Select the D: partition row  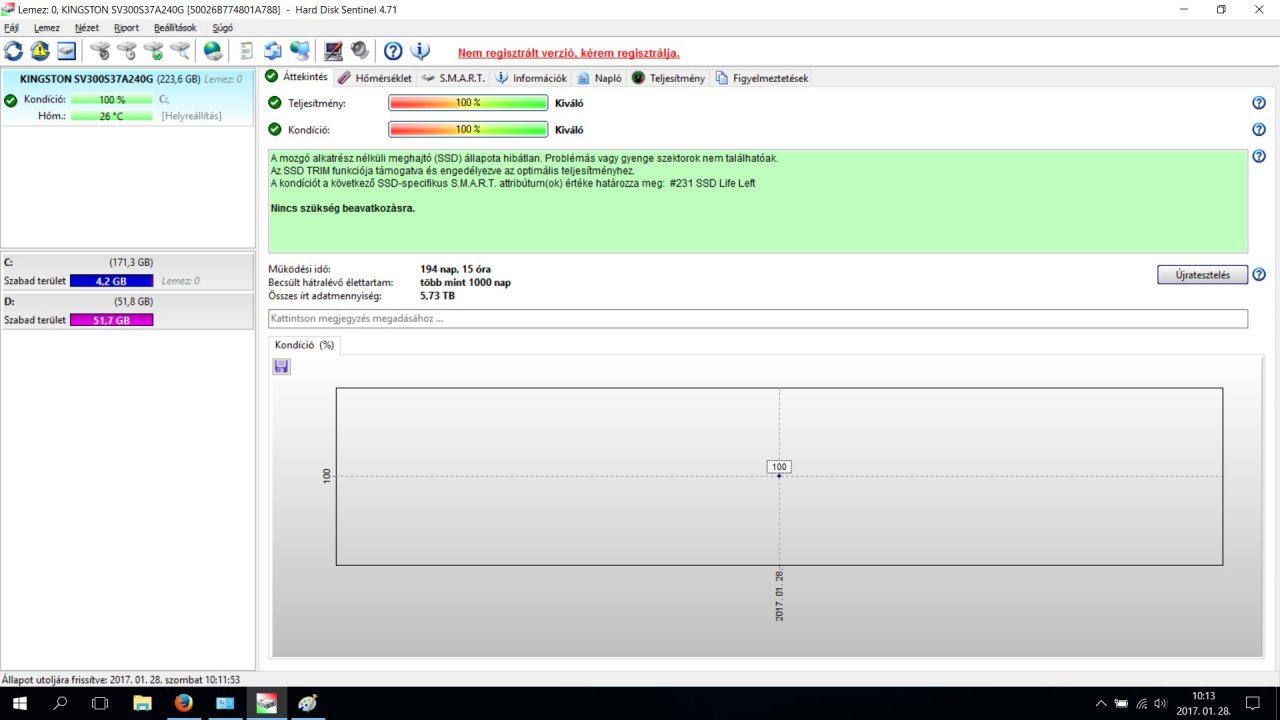click(x=128, y=311)
